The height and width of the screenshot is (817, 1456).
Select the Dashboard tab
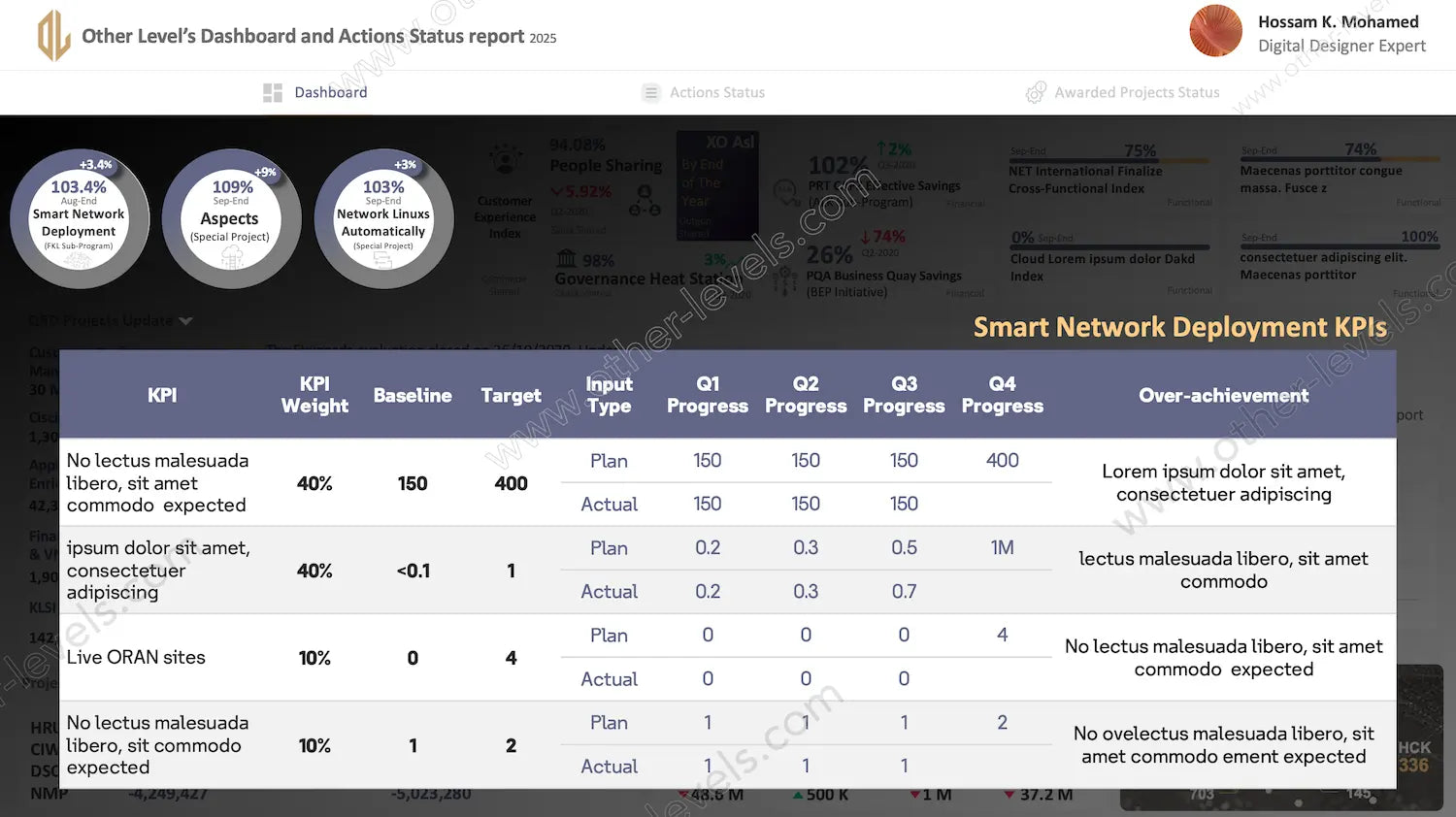[x=330, y=93]
